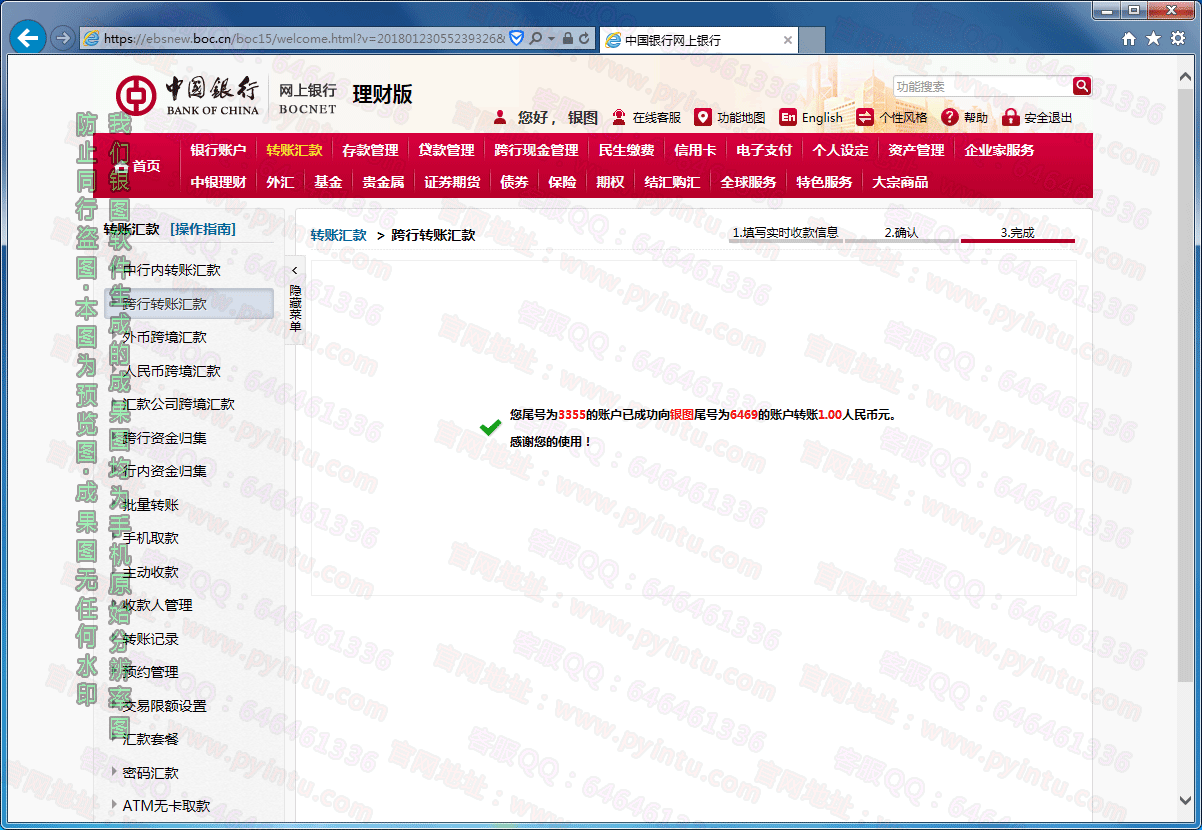Click the blue shield icon in address bar

click(517, 38)
